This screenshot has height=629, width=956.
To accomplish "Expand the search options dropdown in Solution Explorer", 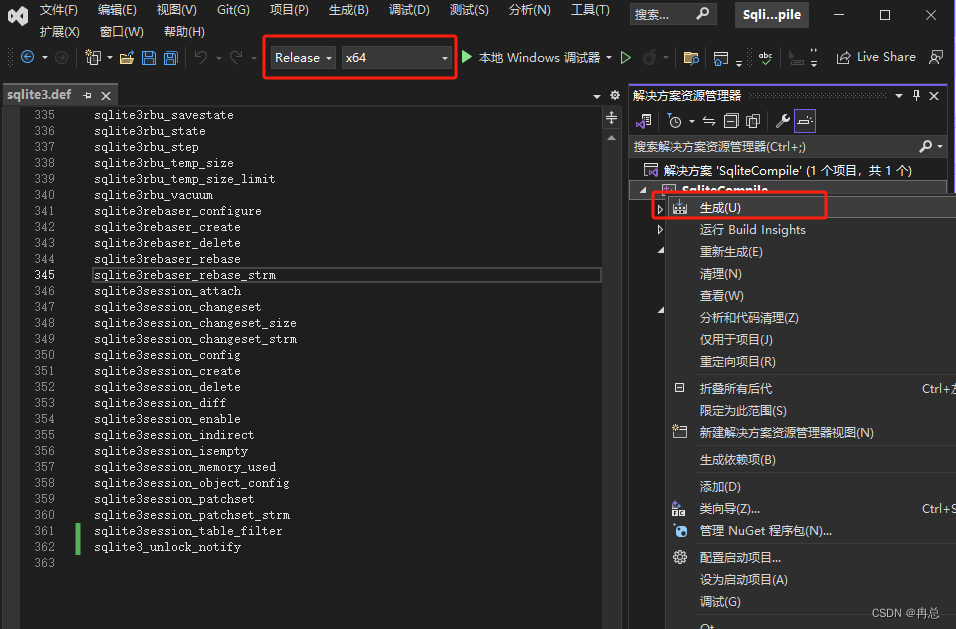I will tap(940, 146).
